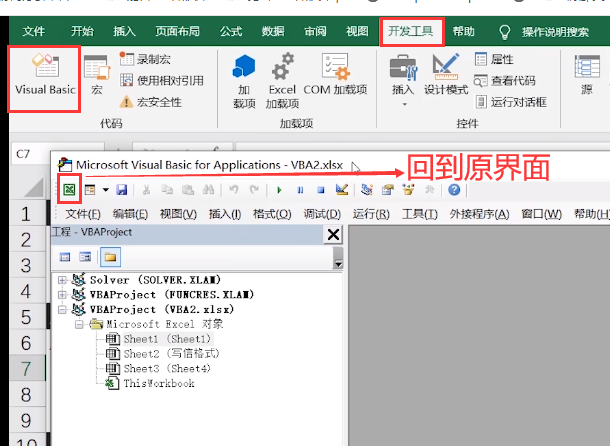This screenshot has height=446, width=610.
Task: Toggle Folders icon in Project panel
Action: click(110, 257)
